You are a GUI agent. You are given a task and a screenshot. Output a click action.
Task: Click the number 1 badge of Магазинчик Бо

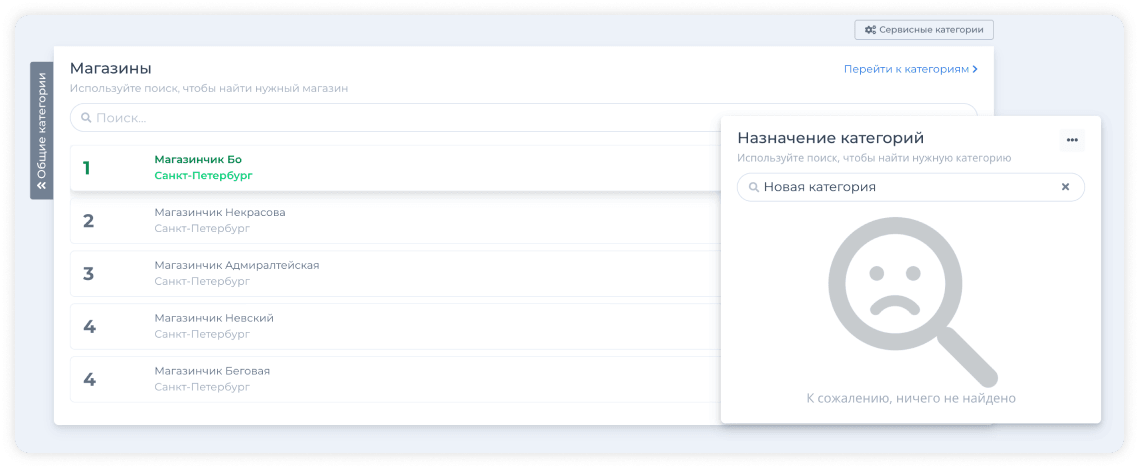point(87,168)
